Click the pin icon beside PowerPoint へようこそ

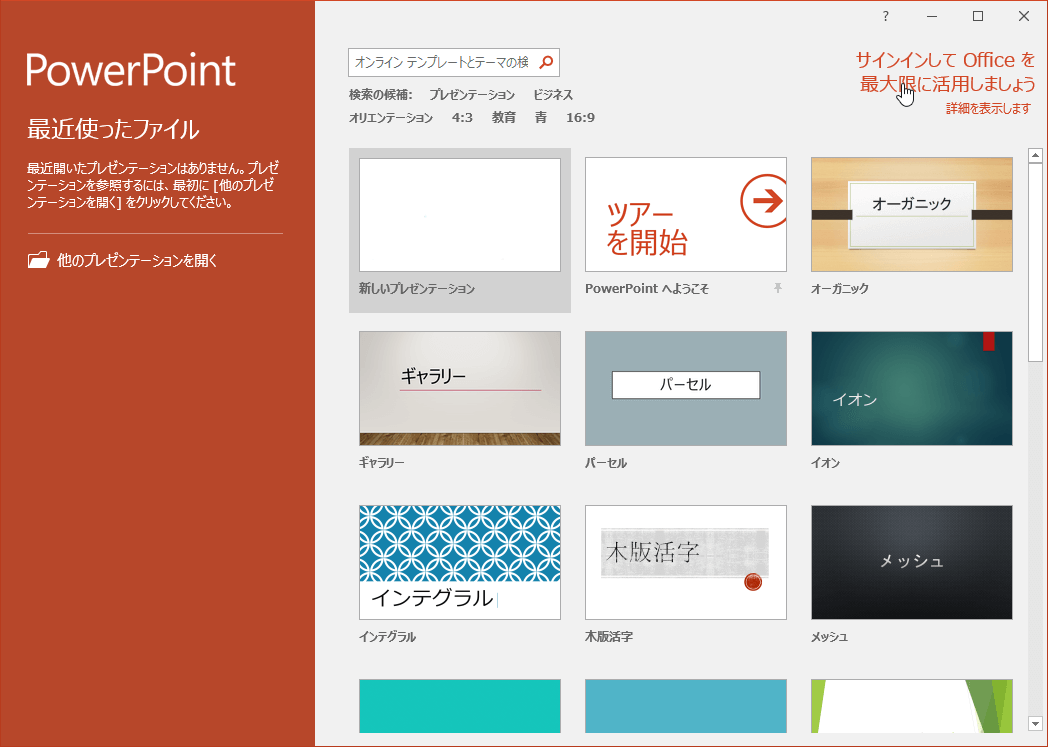click(x=777, y=288)
